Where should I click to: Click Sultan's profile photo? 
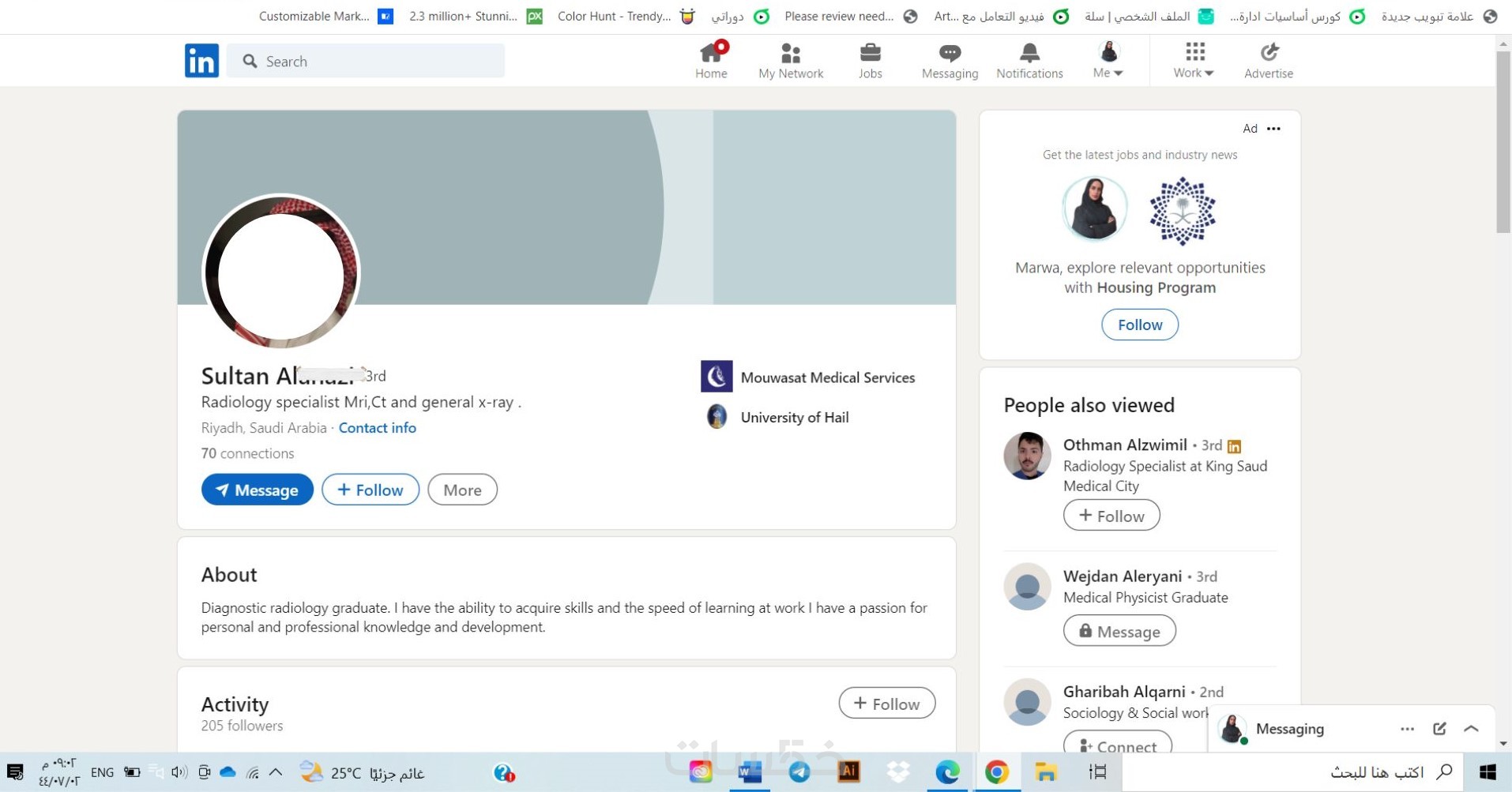click(281, 272)
